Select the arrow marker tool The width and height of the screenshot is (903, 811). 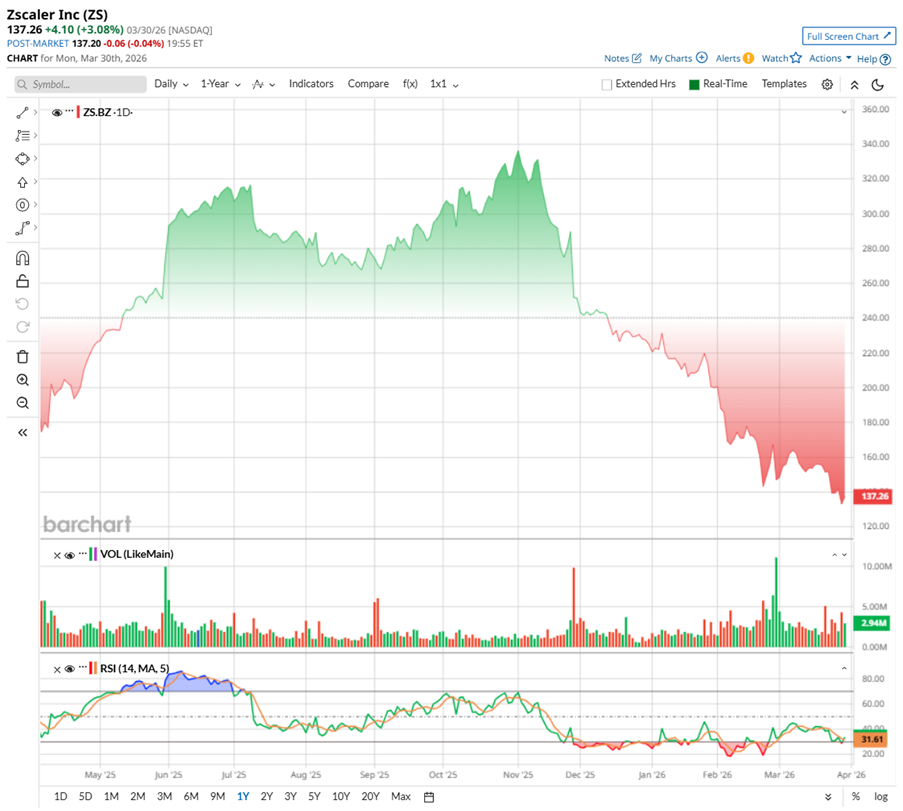point(22,182)
